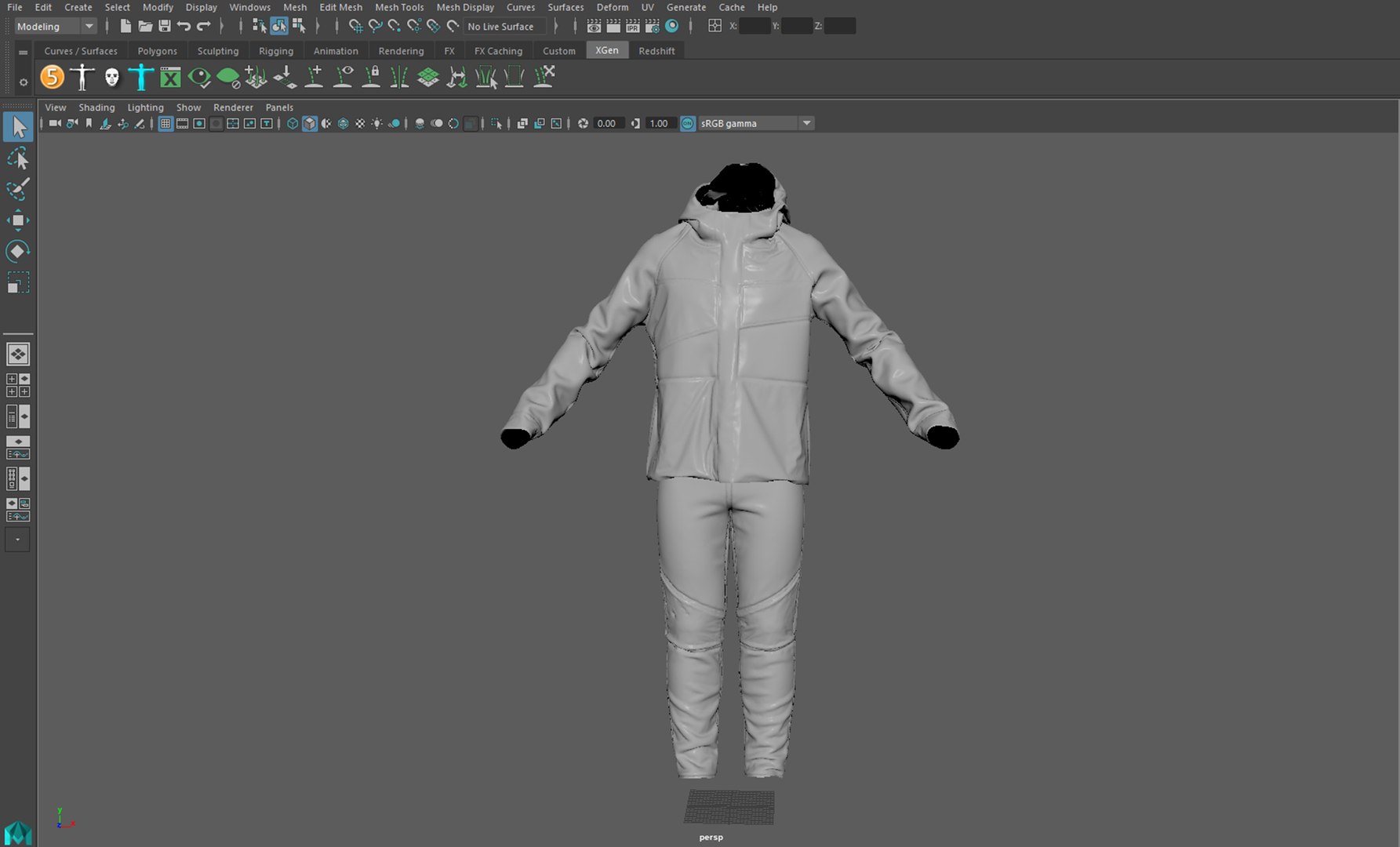This screenshot has height=847, width=1400.
Task: Select the Sculpting shelf tab
Action: (218, 51)
